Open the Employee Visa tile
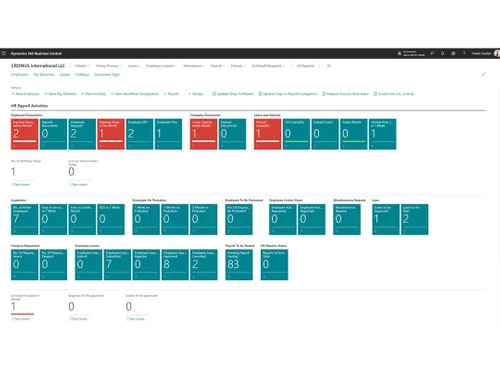This screenshot has height=375, width=500. tap(168, 134)
